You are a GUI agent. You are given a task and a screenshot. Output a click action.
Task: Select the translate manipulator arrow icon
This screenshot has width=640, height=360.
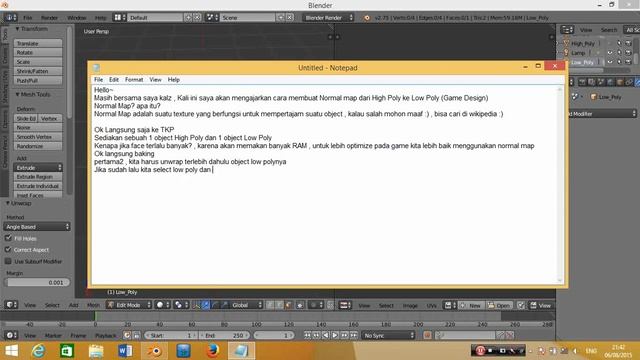tap(206, 305)
